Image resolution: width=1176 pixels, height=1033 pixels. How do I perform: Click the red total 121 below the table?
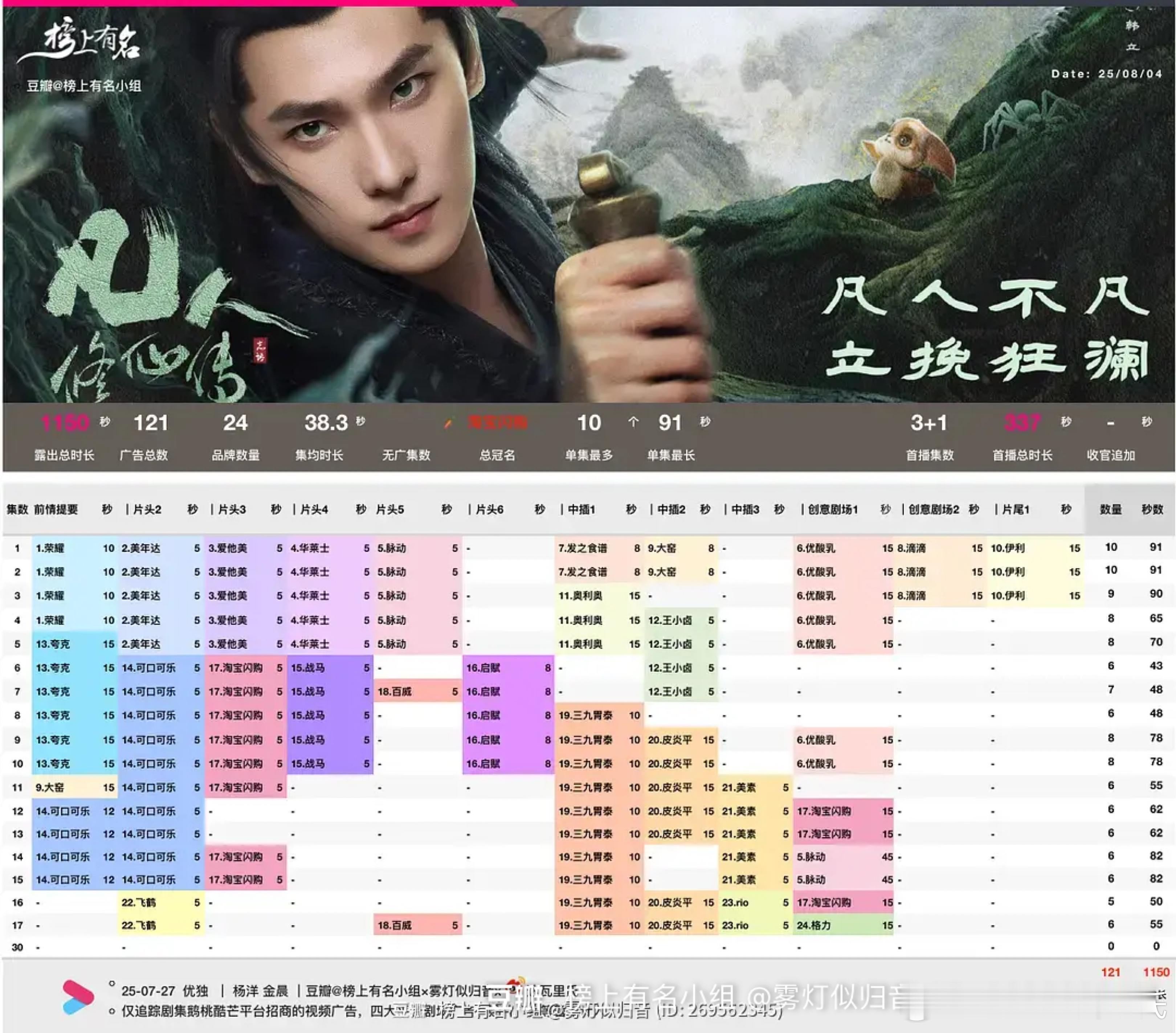1110,972
